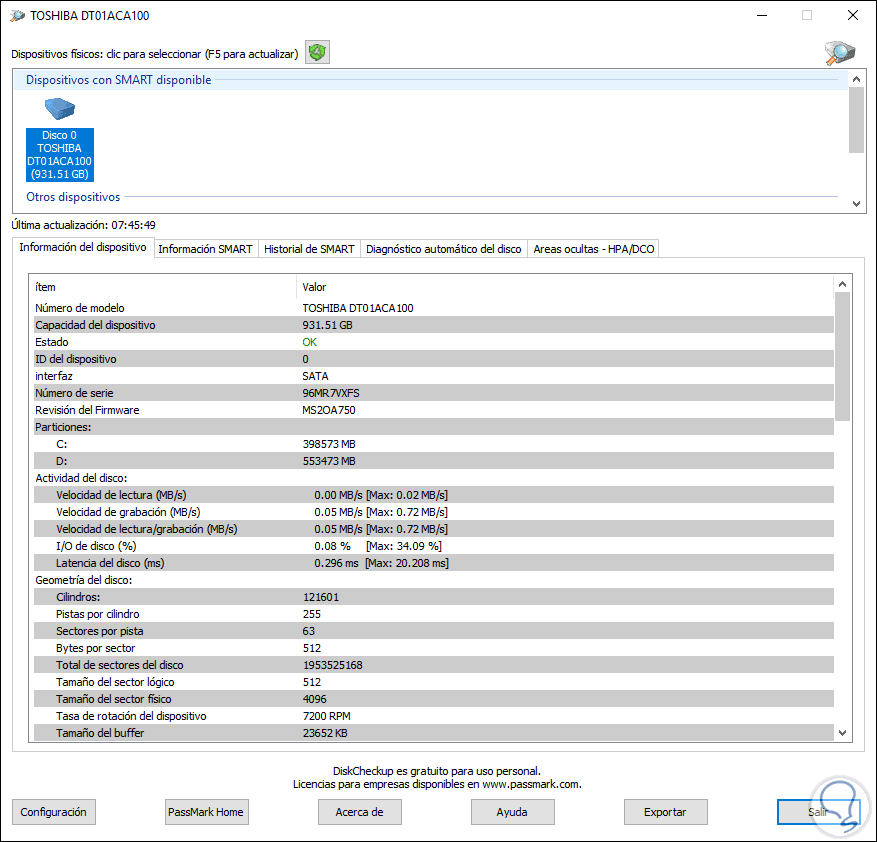Viewport: 877px width, 842px height.
Task: Click the Configuración button
Action: point(54,812)
